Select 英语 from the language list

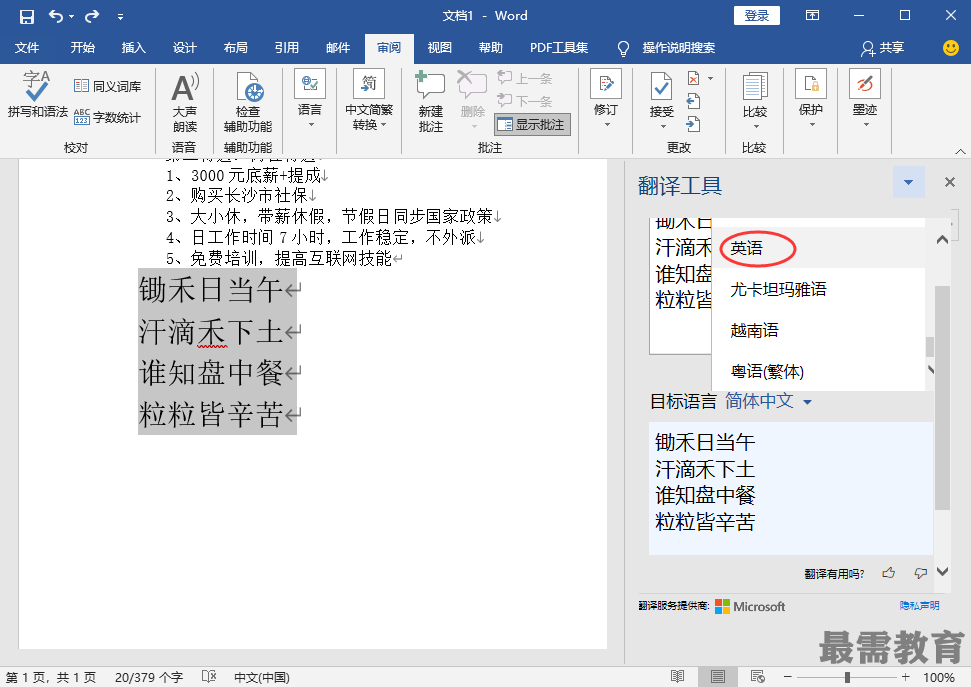pos(818,248)
